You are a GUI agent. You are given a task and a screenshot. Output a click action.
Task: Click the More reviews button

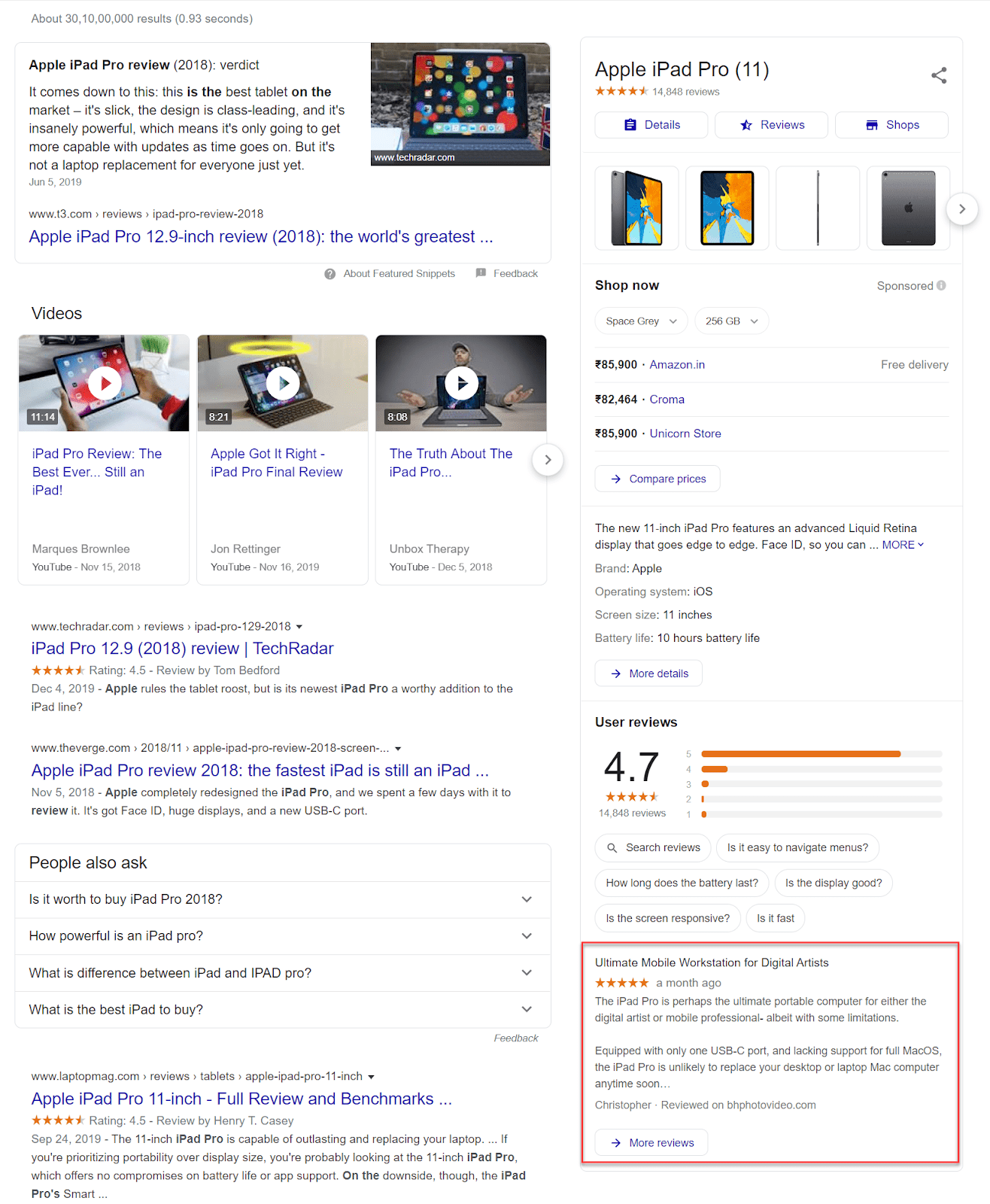pyautogui.click(x=651, y=1143)
